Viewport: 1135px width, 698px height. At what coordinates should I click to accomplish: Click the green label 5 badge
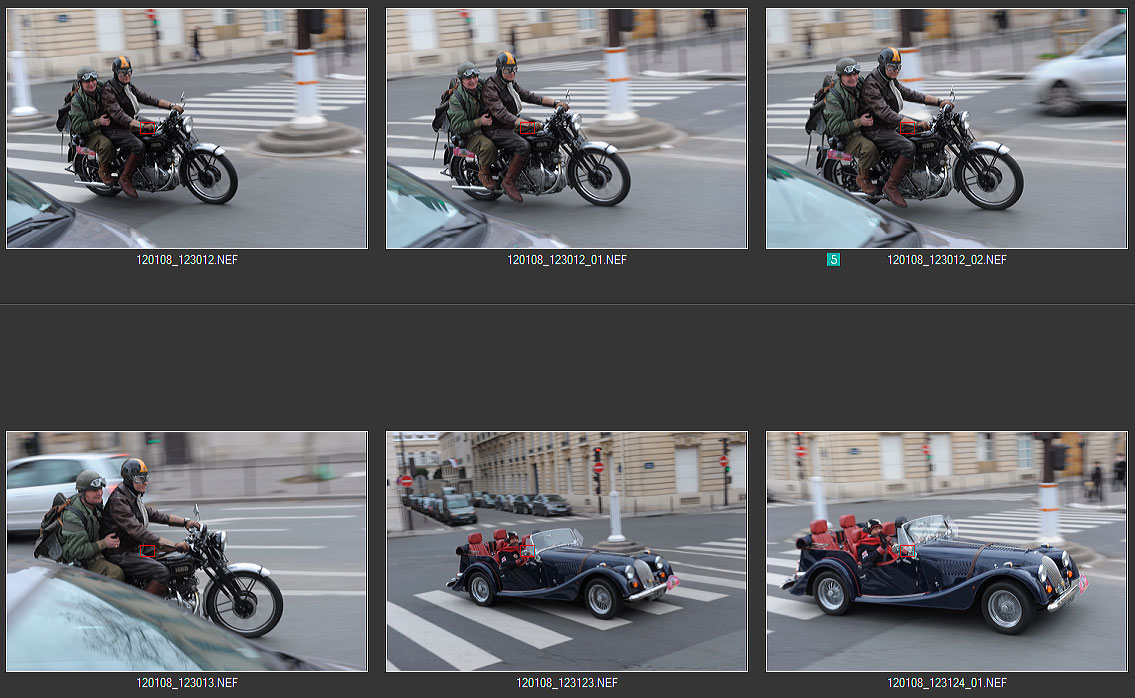(833, 259)
